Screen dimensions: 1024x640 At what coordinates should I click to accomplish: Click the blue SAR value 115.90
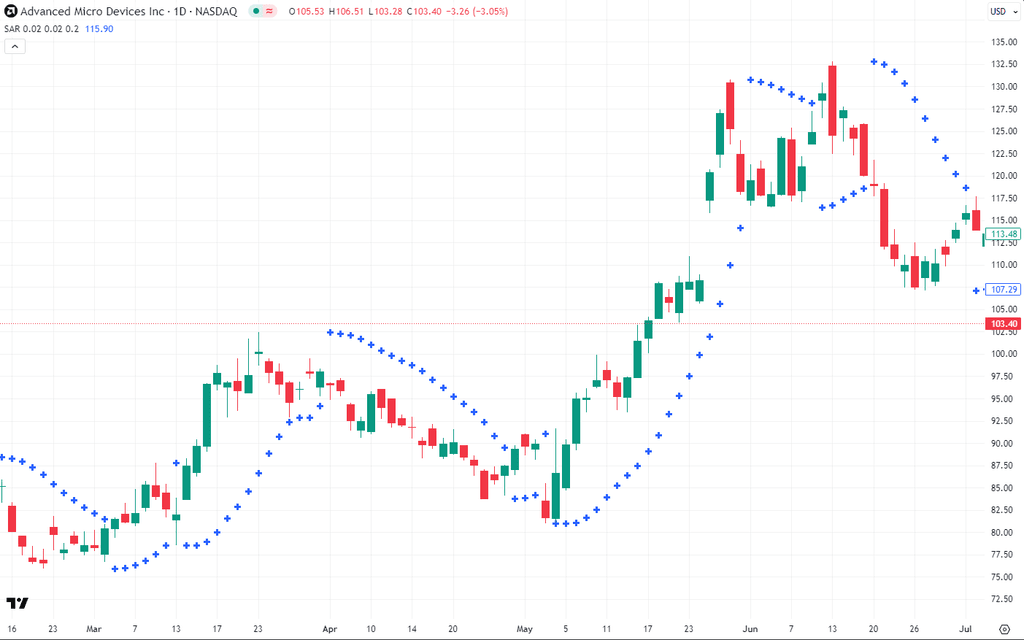(x=100, y=29)
